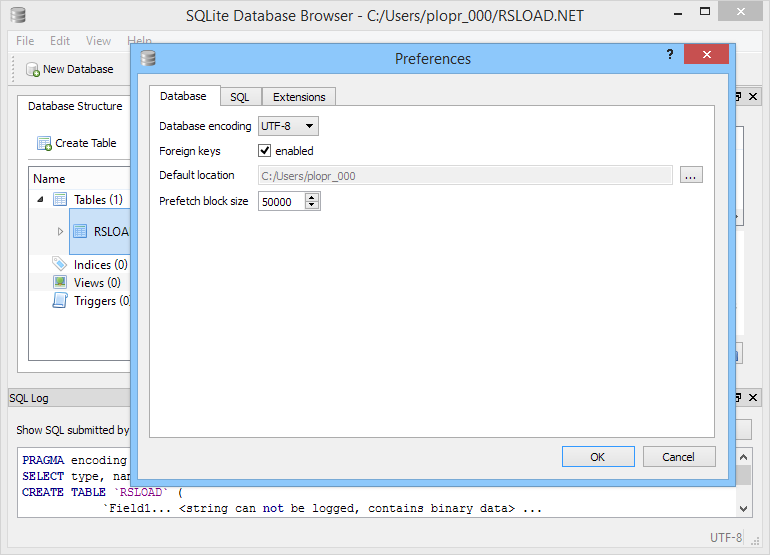Click the Foreign keys label
This screenshot has width=770, height=555.
point(190,151)
